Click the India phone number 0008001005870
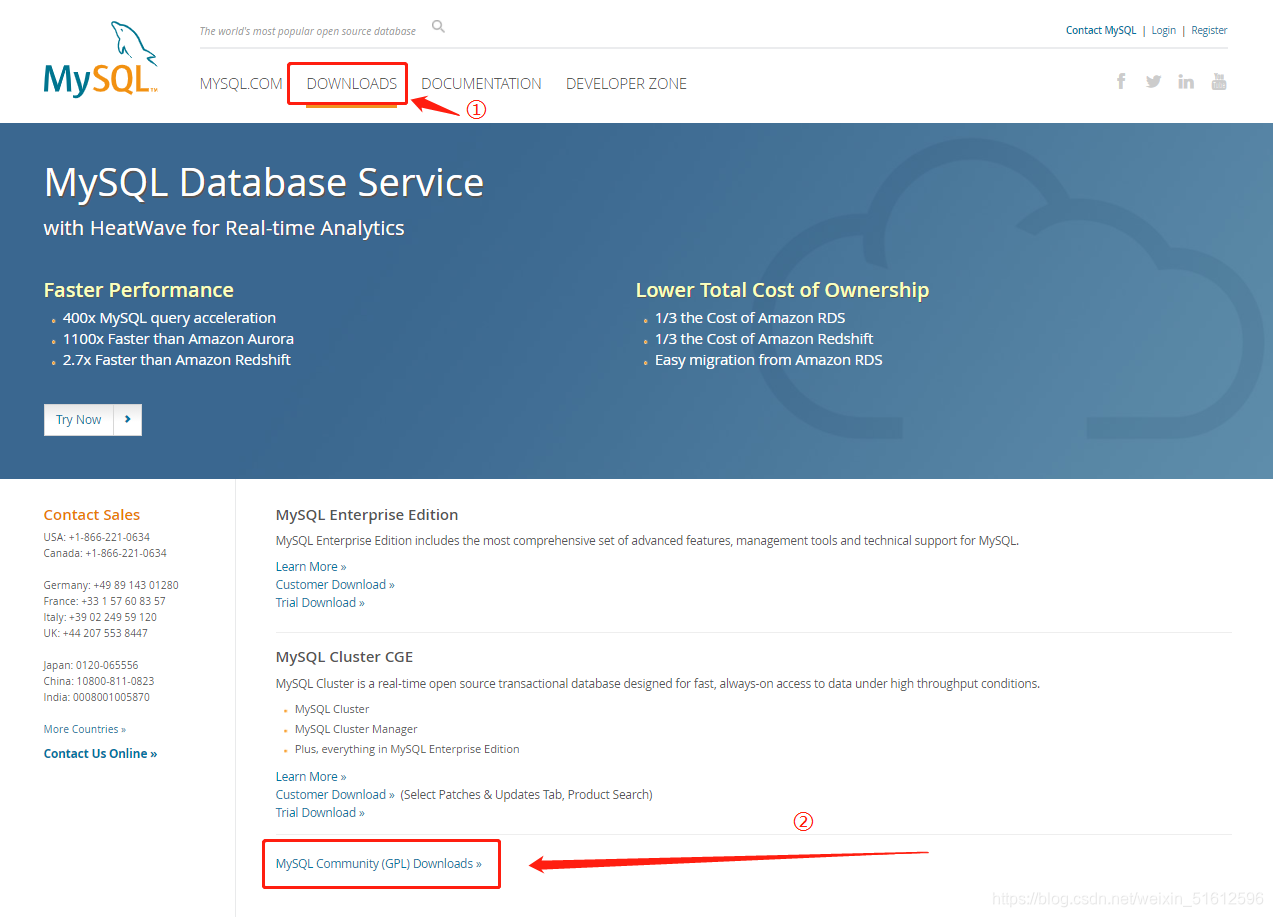The image size is (1273, 917). coord(111,697)
